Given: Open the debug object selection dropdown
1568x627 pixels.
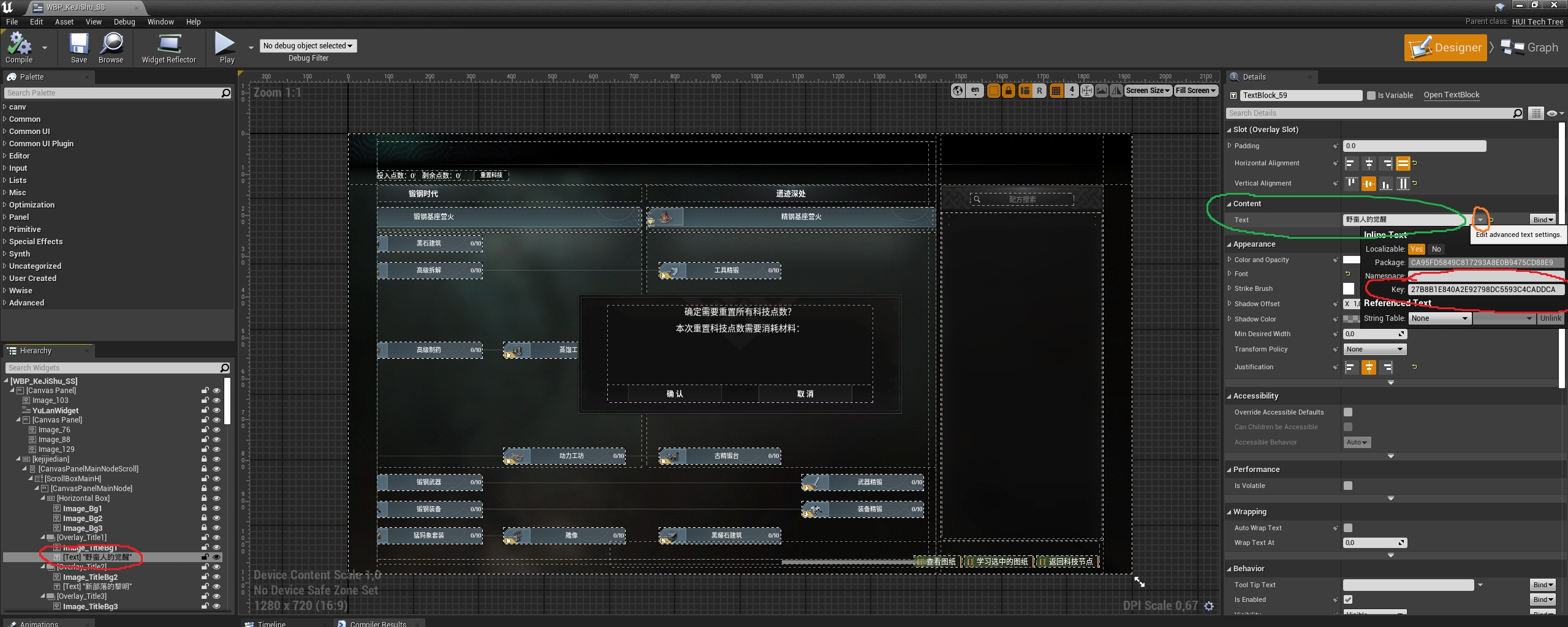Looking at the screenshot, I should [308, 46].
